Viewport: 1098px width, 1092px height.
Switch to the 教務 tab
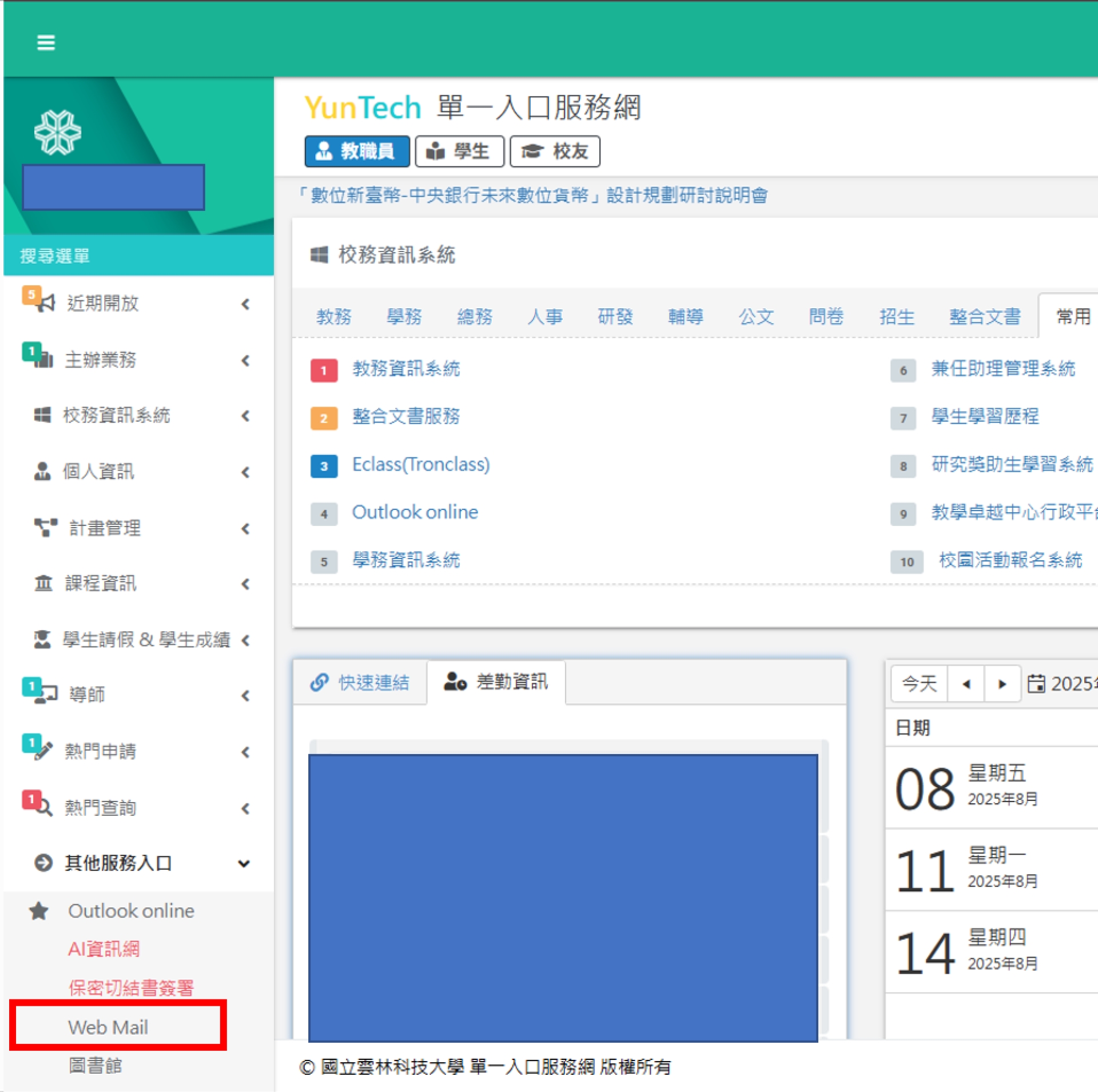(334, 316)
